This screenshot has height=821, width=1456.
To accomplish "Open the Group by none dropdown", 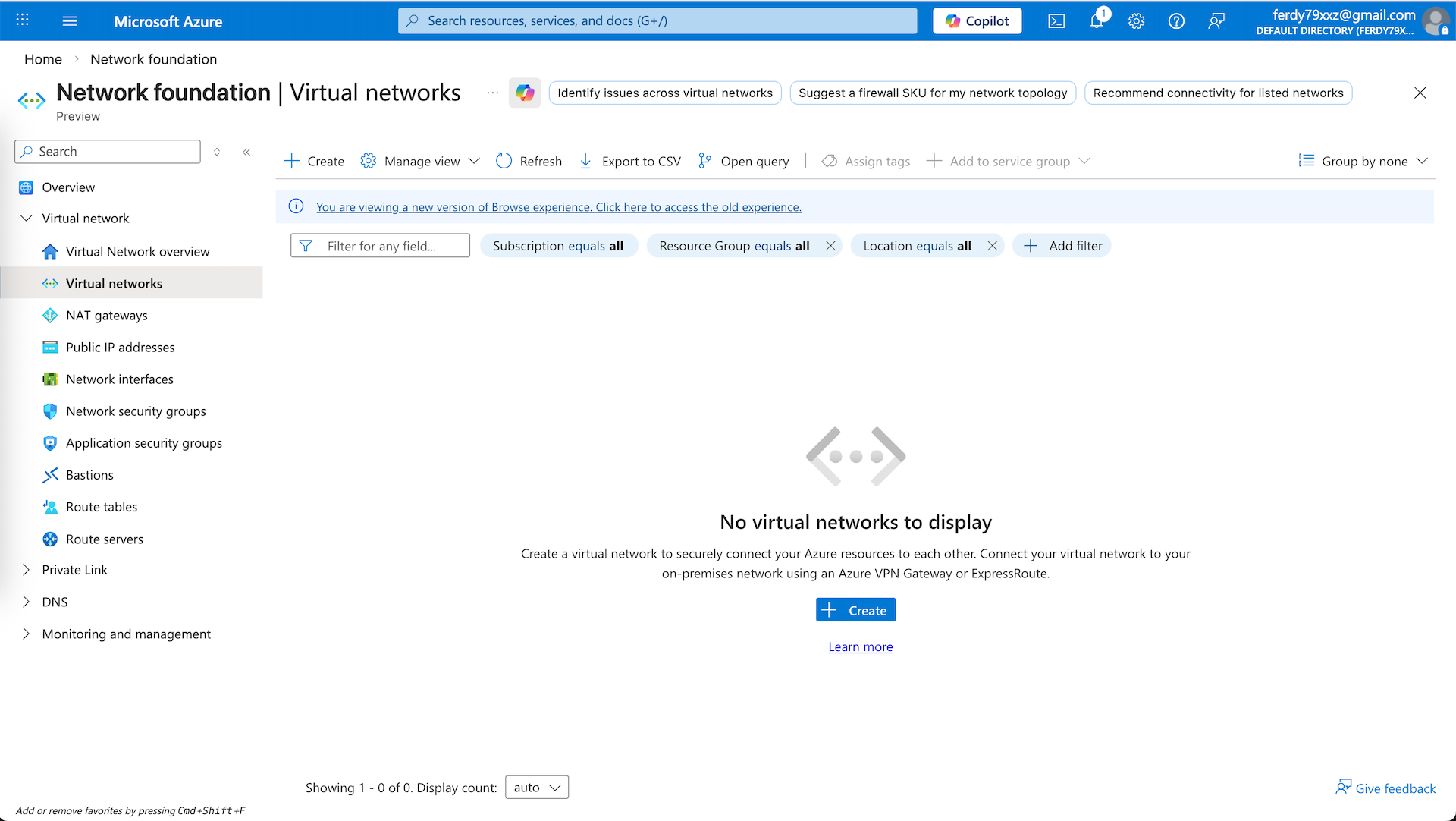I will pos(1363,161).
